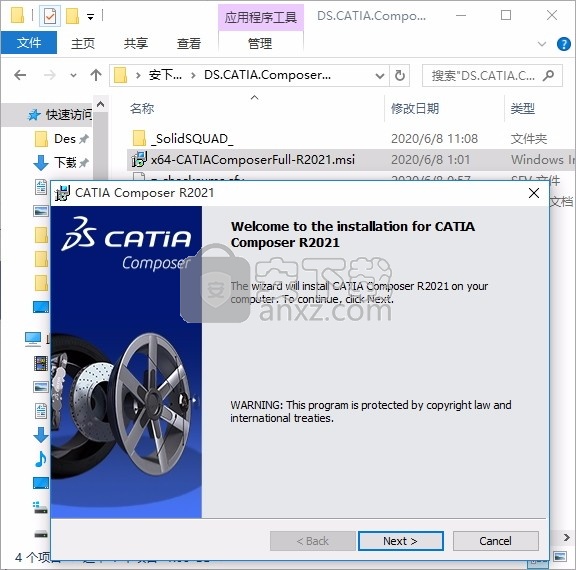Open 下载 pinned folder in sidebar
This screenshot has width=576, height=570.
[65, 162]
